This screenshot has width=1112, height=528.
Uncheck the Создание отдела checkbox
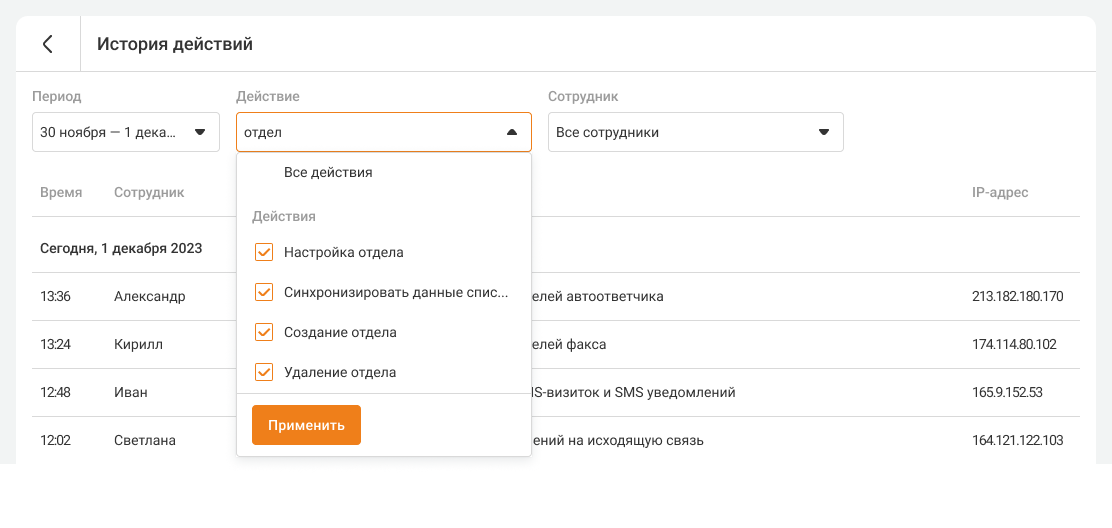264,332
